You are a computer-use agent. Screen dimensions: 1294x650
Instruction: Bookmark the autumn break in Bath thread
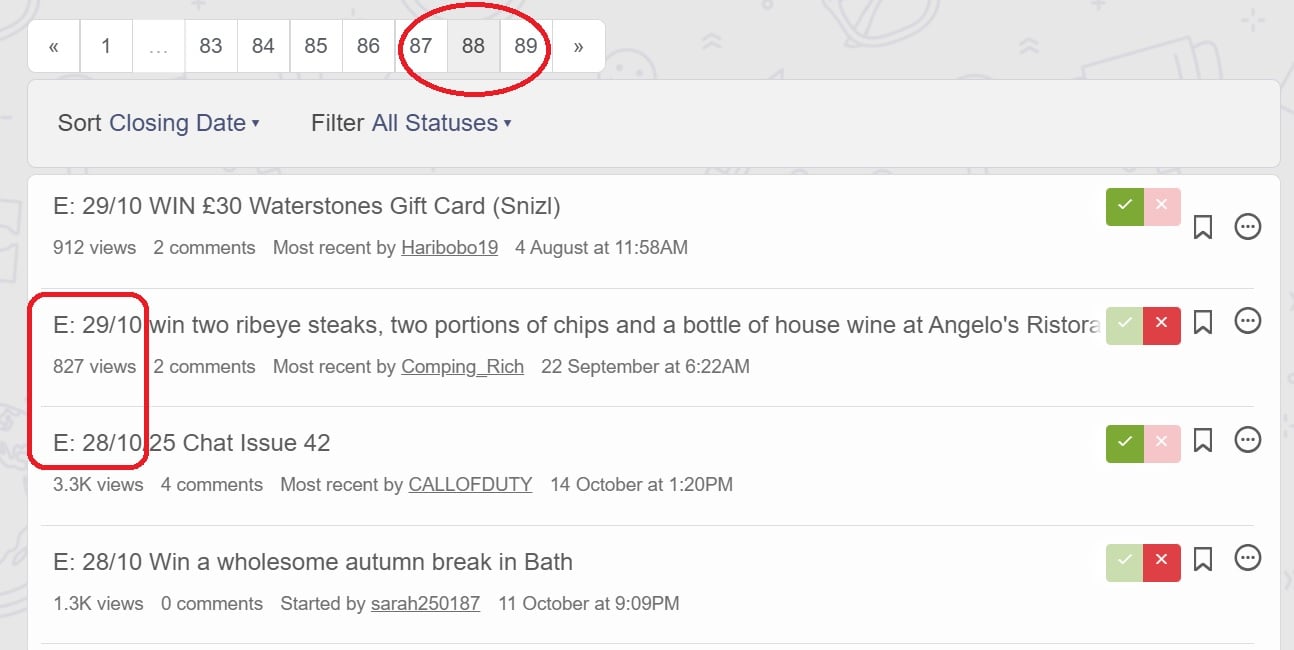click(x=1203, y=558)
